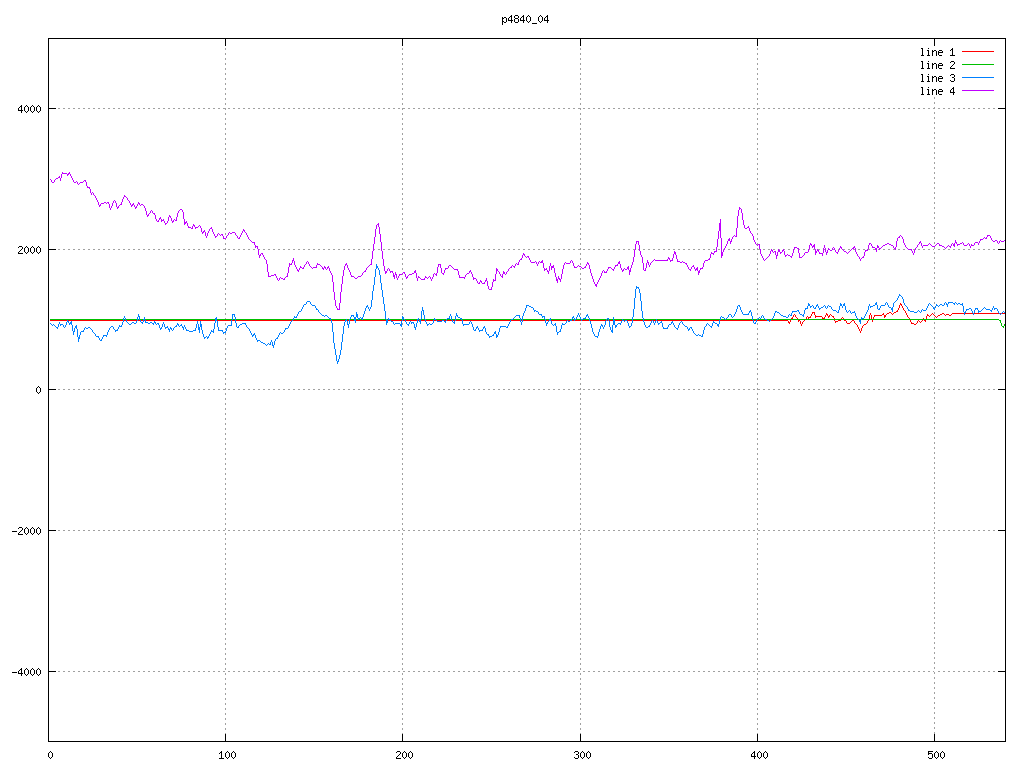Click the -4000 label on the y-axis
The height and width of the screenshot is (768, 1024).
pyautogui.click(x=25, y=671)
